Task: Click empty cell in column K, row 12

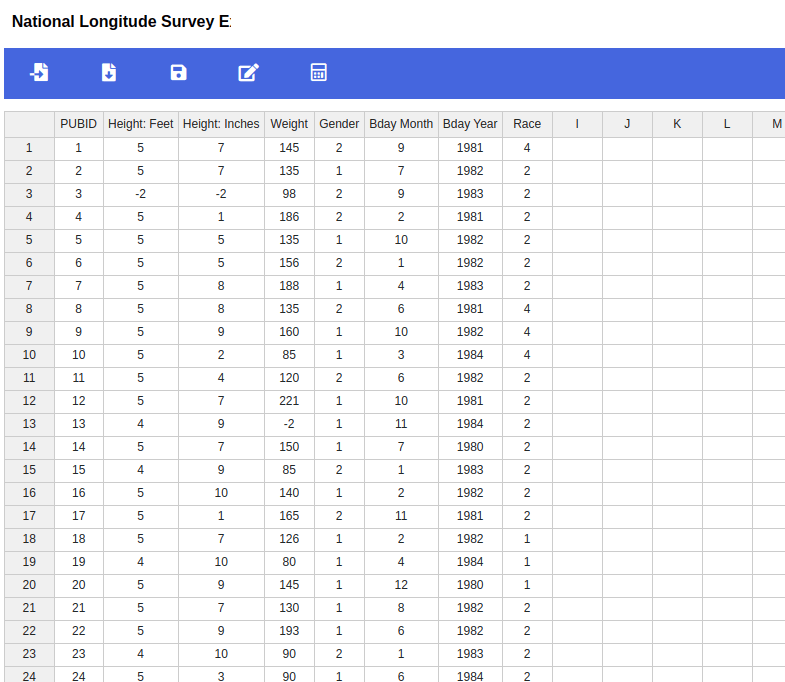Action: tap(677, 402)
